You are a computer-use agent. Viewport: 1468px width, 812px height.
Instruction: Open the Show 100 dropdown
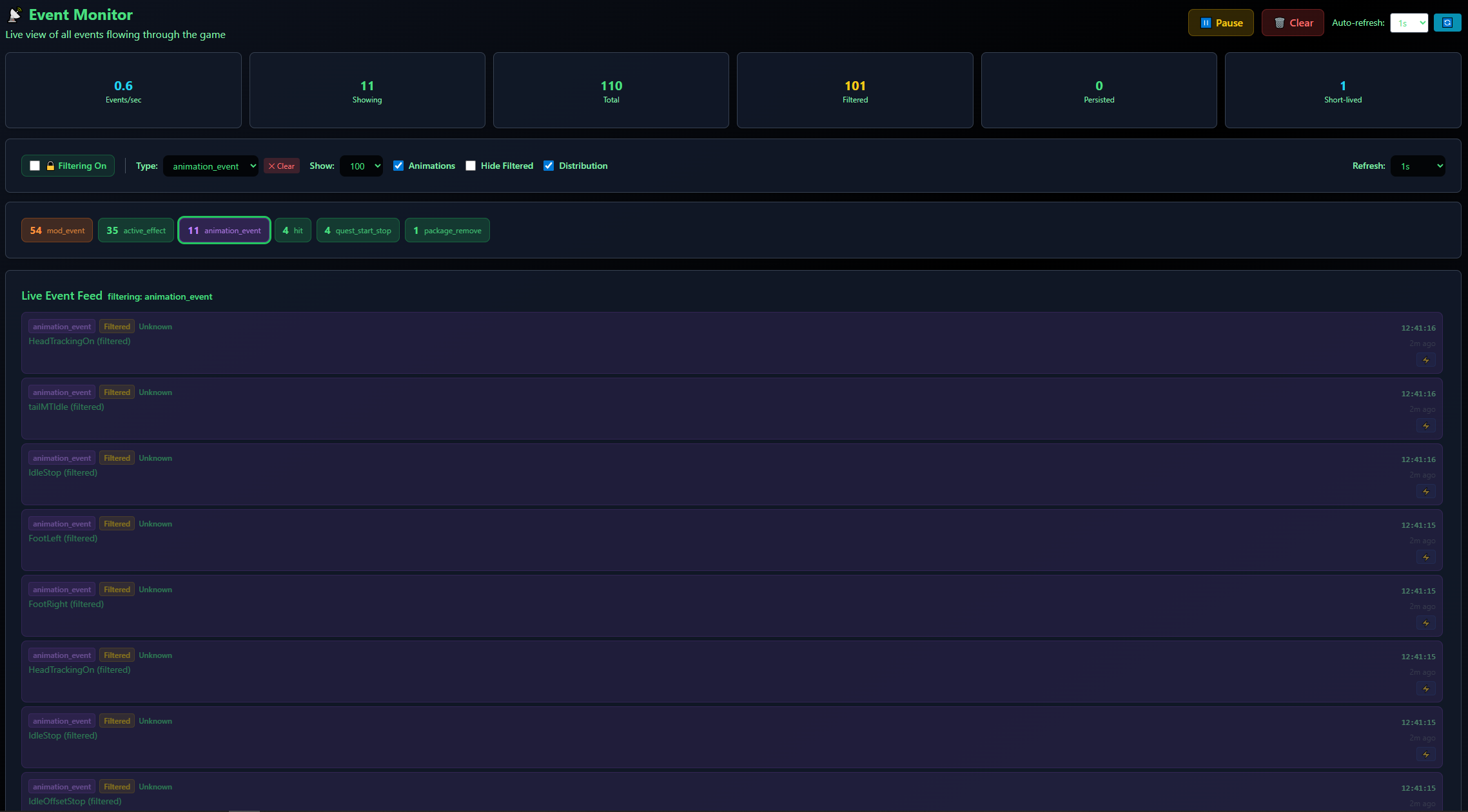(361, 166)
